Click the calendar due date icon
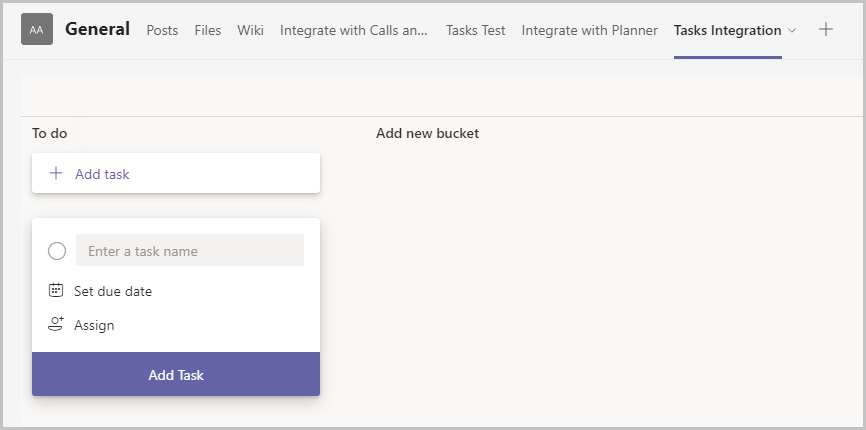Image resolution: width=866 pixels, height=430 pixels. (56, 290)
